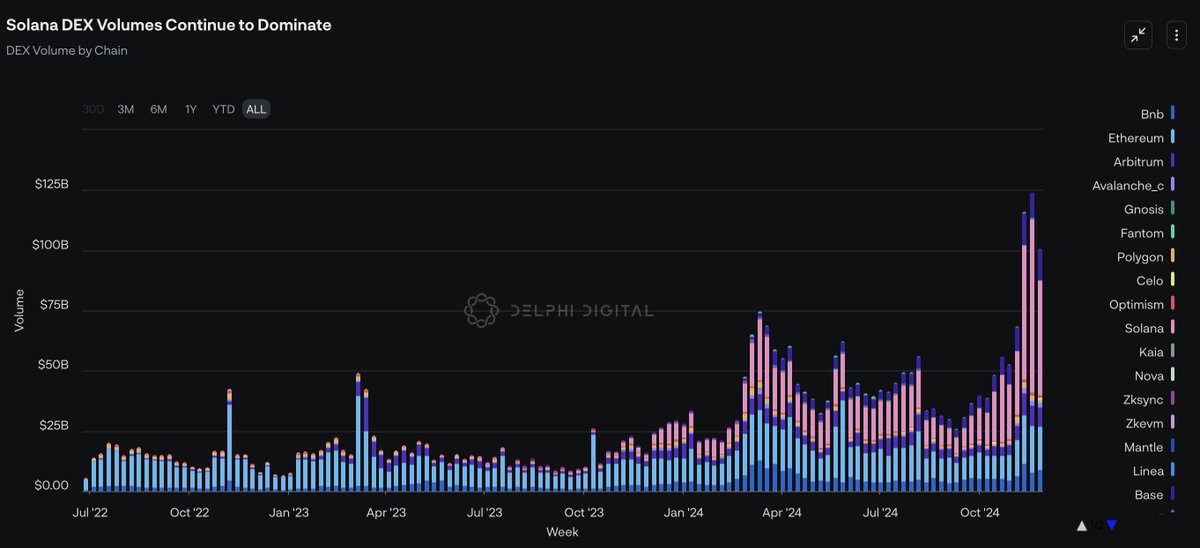Select the 1Y time range
The image size is (1200, 548).
[191, 109]
